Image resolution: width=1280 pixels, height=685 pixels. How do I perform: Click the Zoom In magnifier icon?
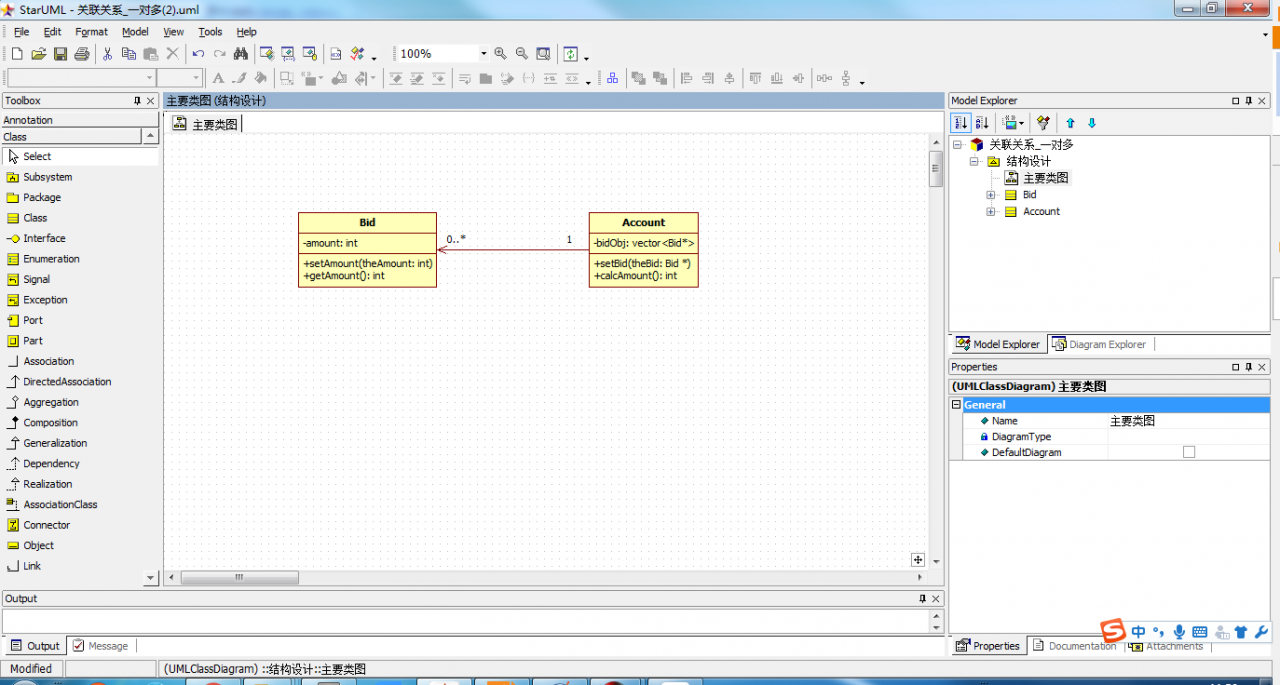coord(500,54)
